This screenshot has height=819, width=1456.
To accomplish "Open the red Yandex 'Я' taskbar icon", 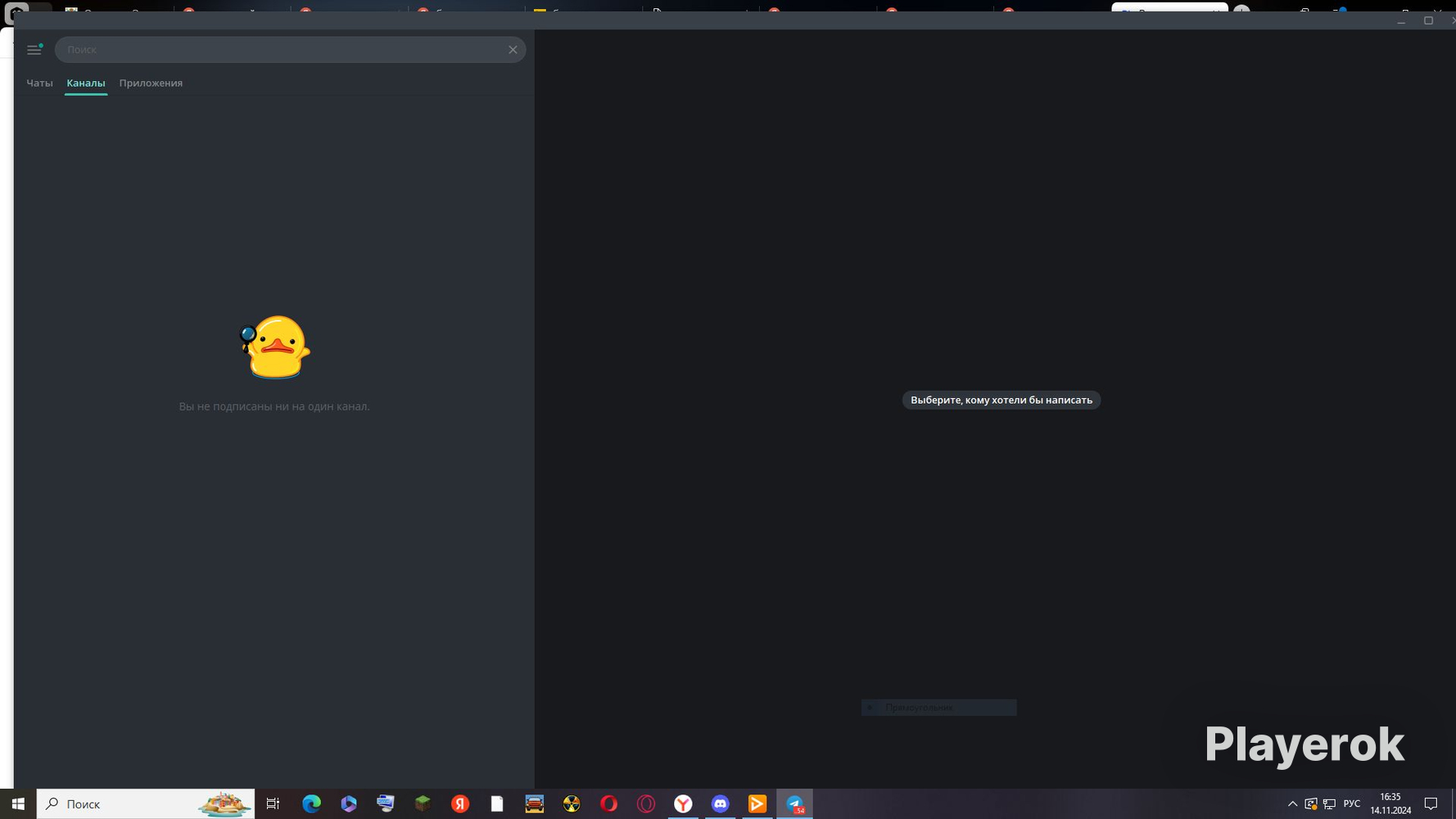I will pyautogui.click(x=460, y=804).
